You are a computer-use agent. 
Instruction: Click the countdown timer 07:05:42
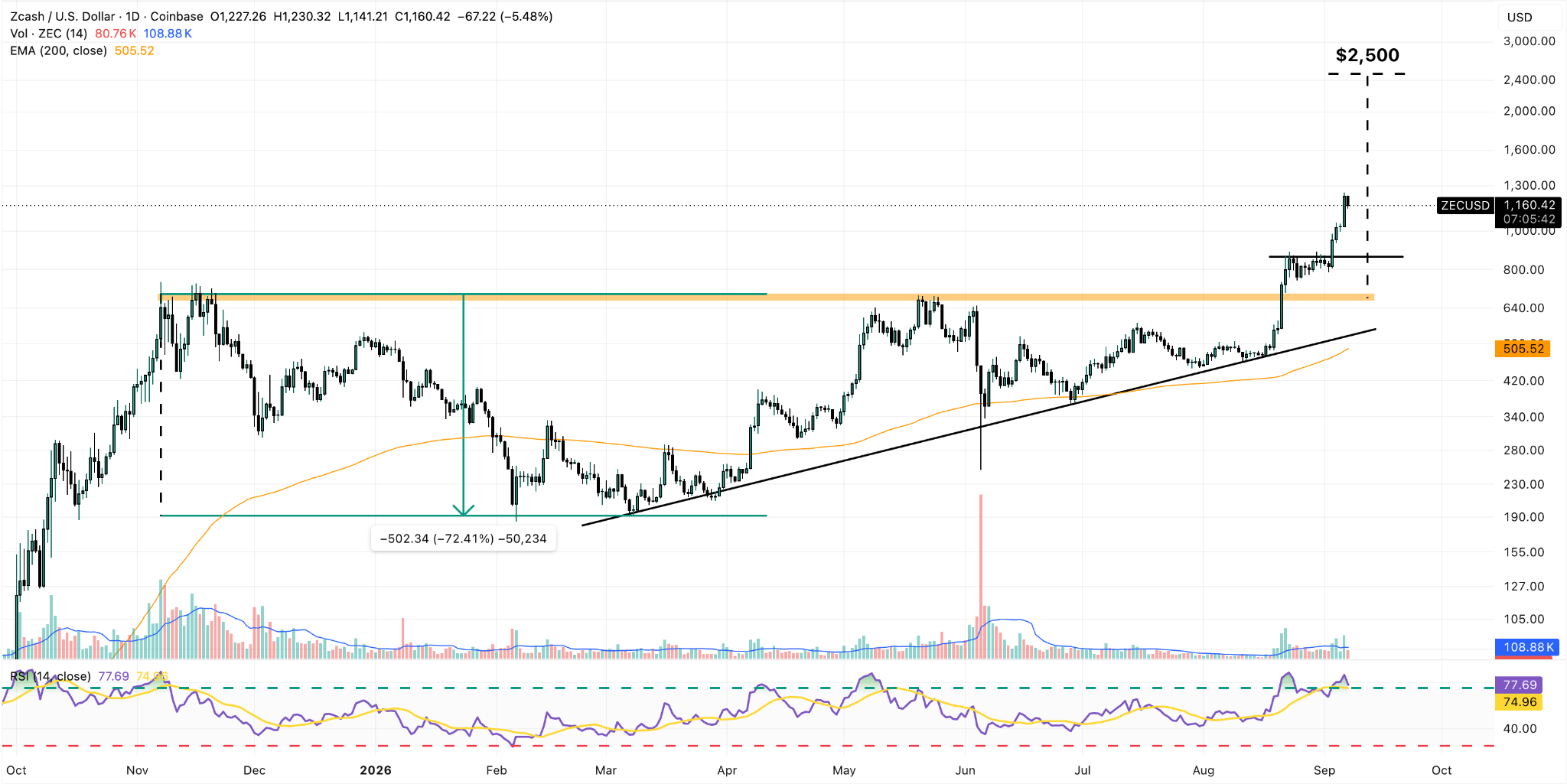(x=1529, y=220)
